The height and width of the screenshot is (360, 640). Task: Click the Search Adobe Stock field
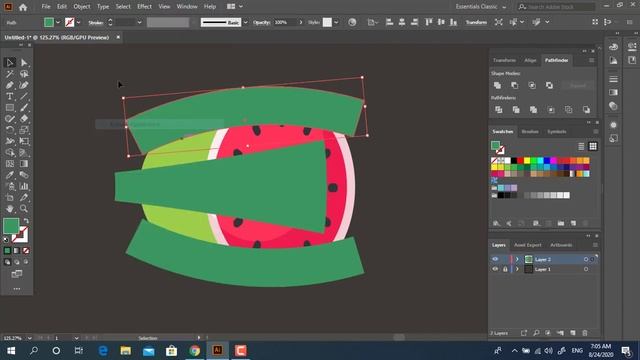[x=556, y=7]
